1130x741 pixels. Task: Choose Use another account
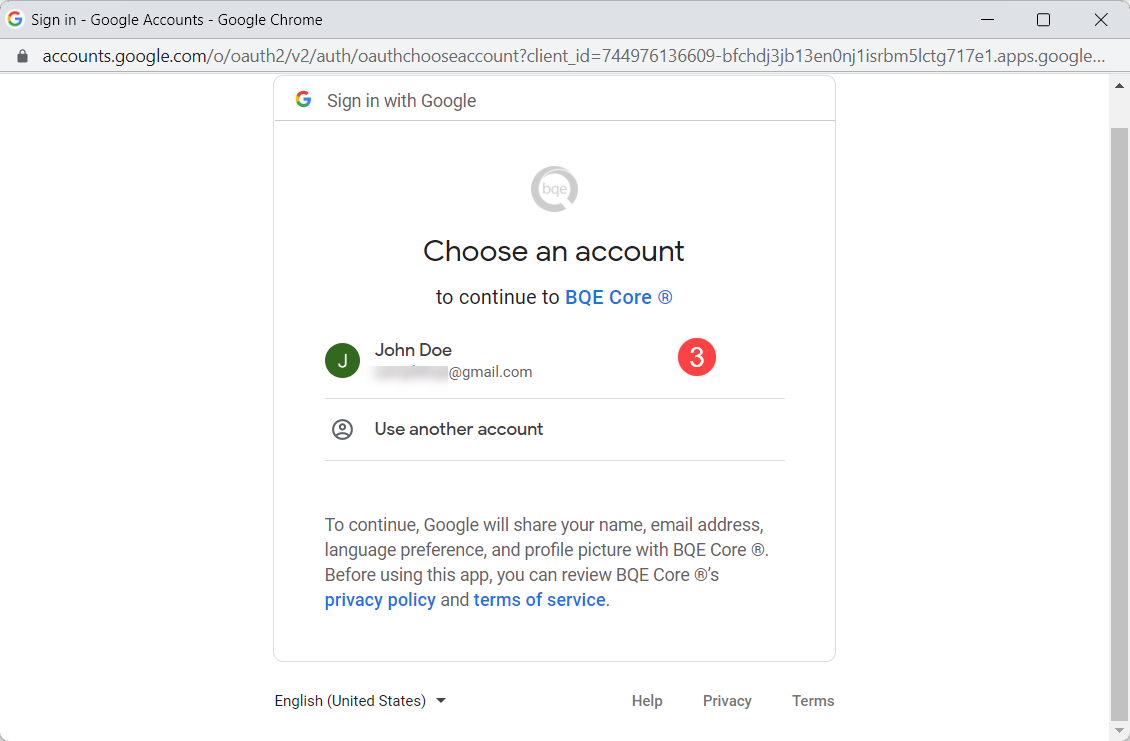click(x=554, y=430)
